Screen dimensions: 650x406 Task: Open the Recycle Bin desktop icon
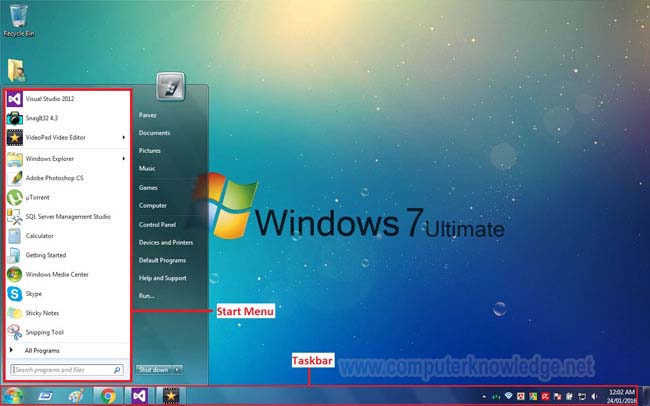click(x=18, y=21)
